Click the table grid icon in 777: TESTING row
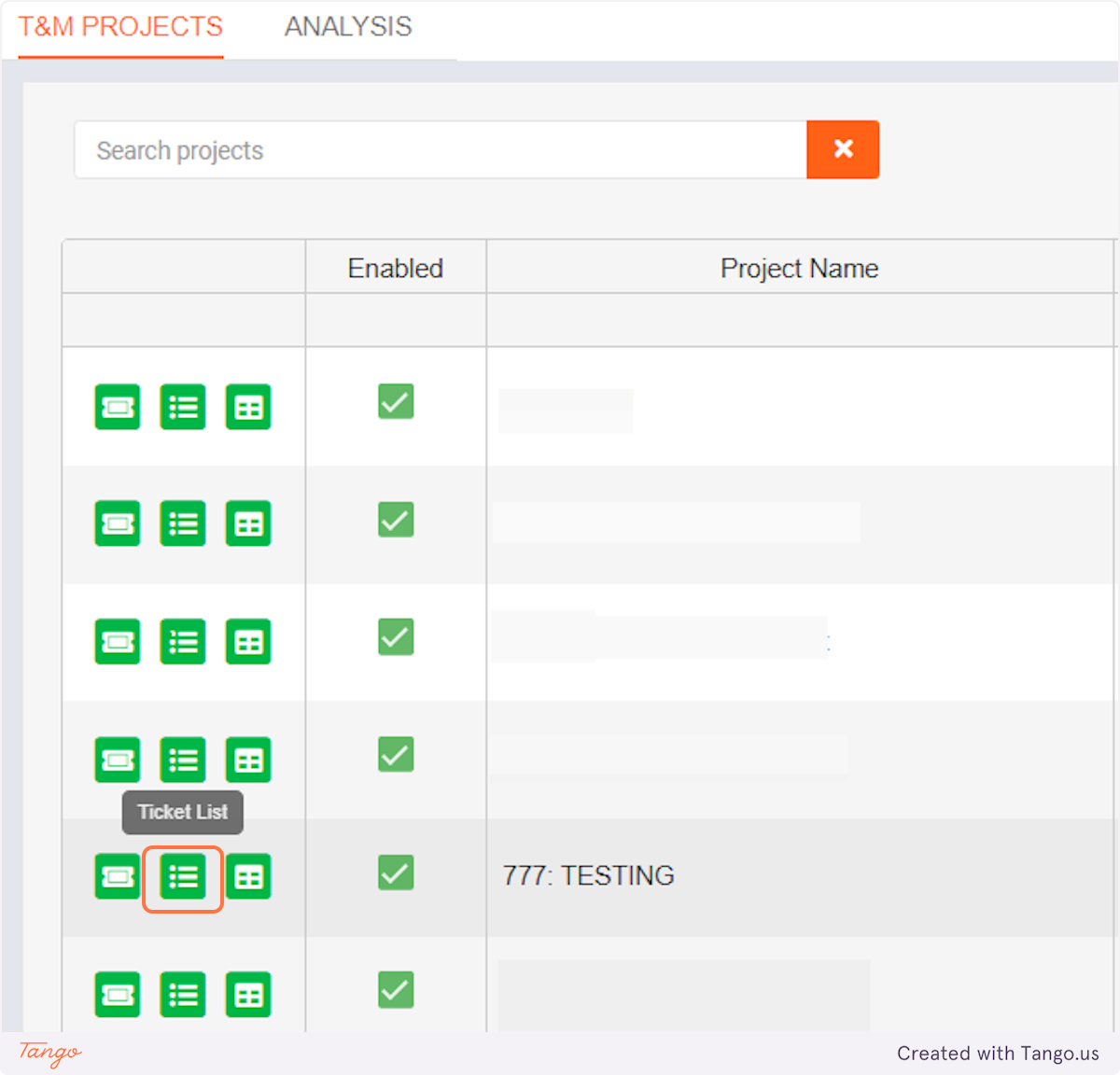 click(x=248, y=877)
